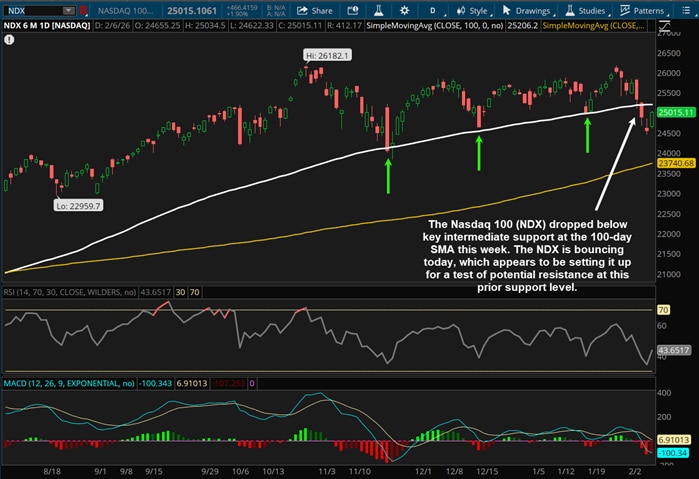This screenshot has width=699, height=479.
Task: Click the RSI value 43.6517 in header
Action: (x=156, y=292)
